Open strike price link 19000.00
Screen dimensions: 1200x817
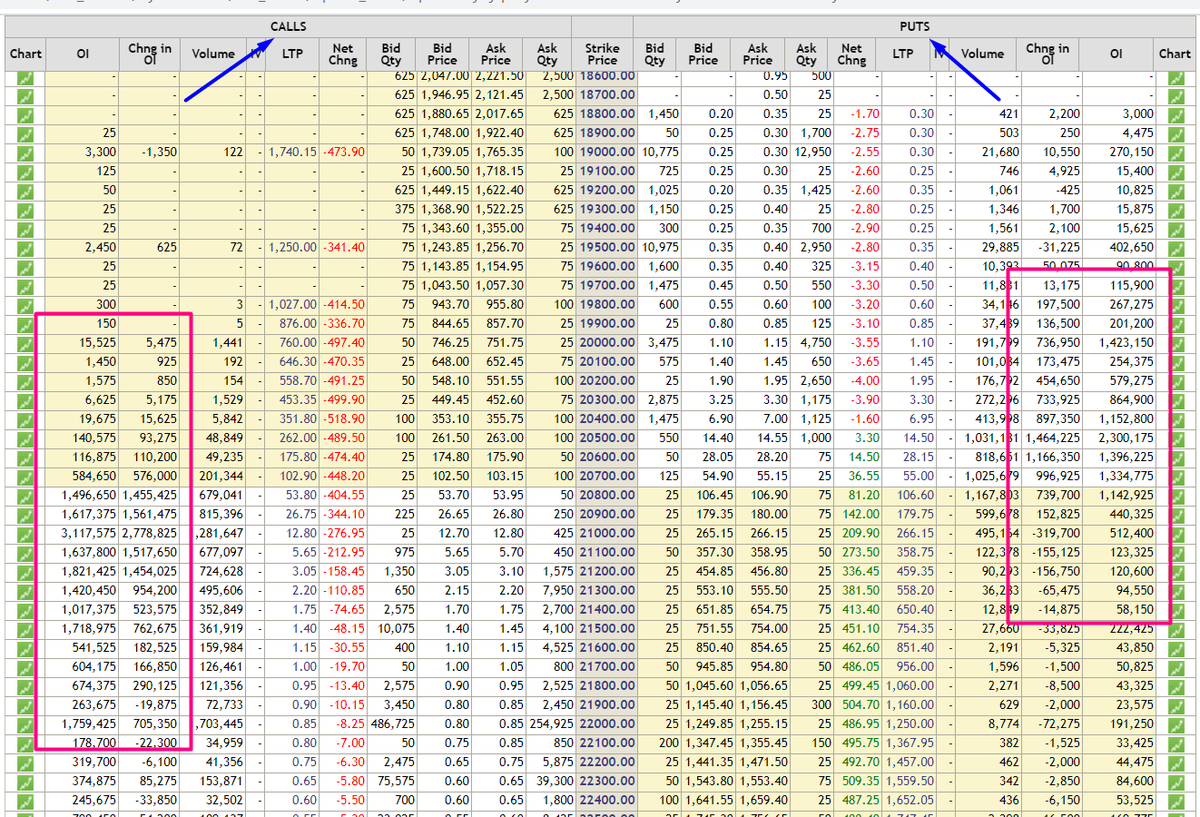click(606, 151)
